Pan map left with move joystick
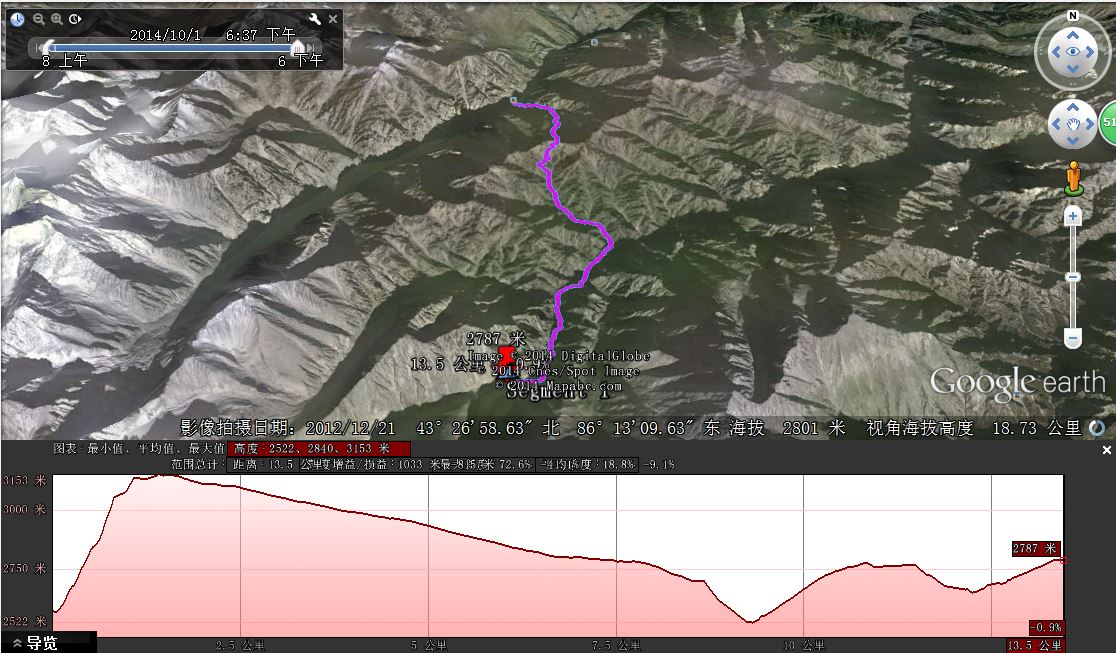This screenshot has width=1116, height=653. tap(1056, 124)
